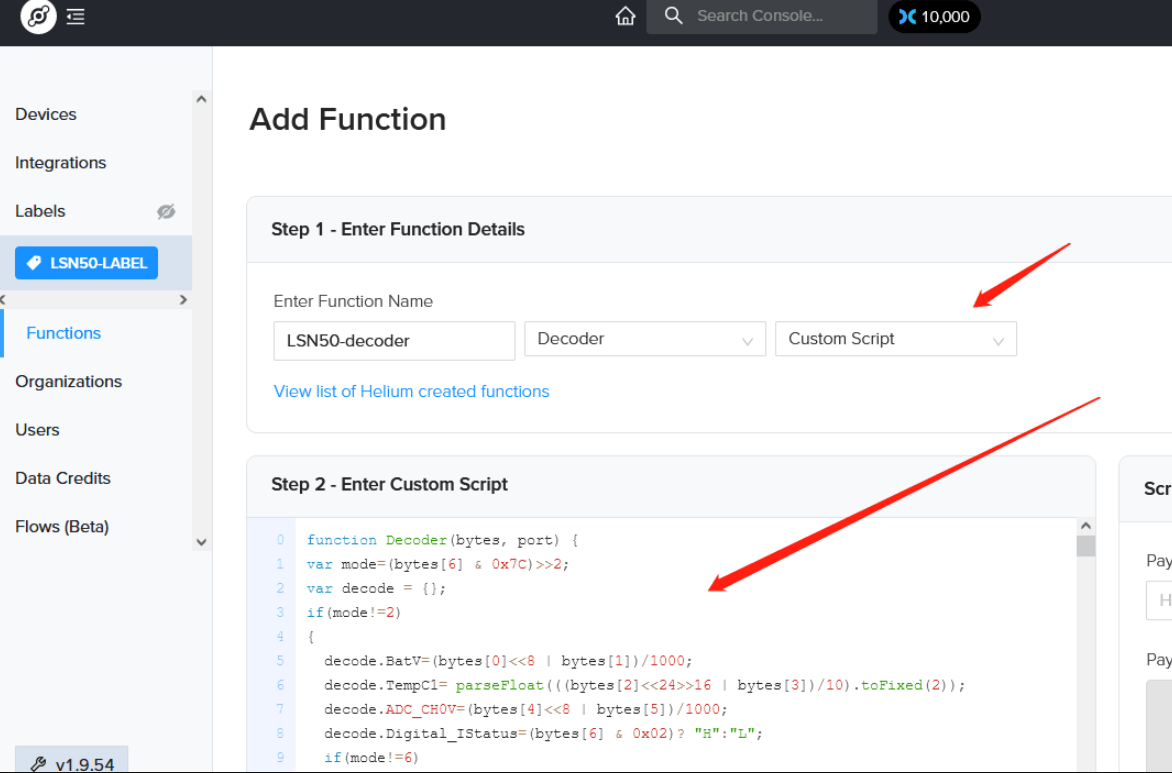Click code line starting with decode.TempC1
Viewport: 1172px width, 773px height.
click(644, 686)
